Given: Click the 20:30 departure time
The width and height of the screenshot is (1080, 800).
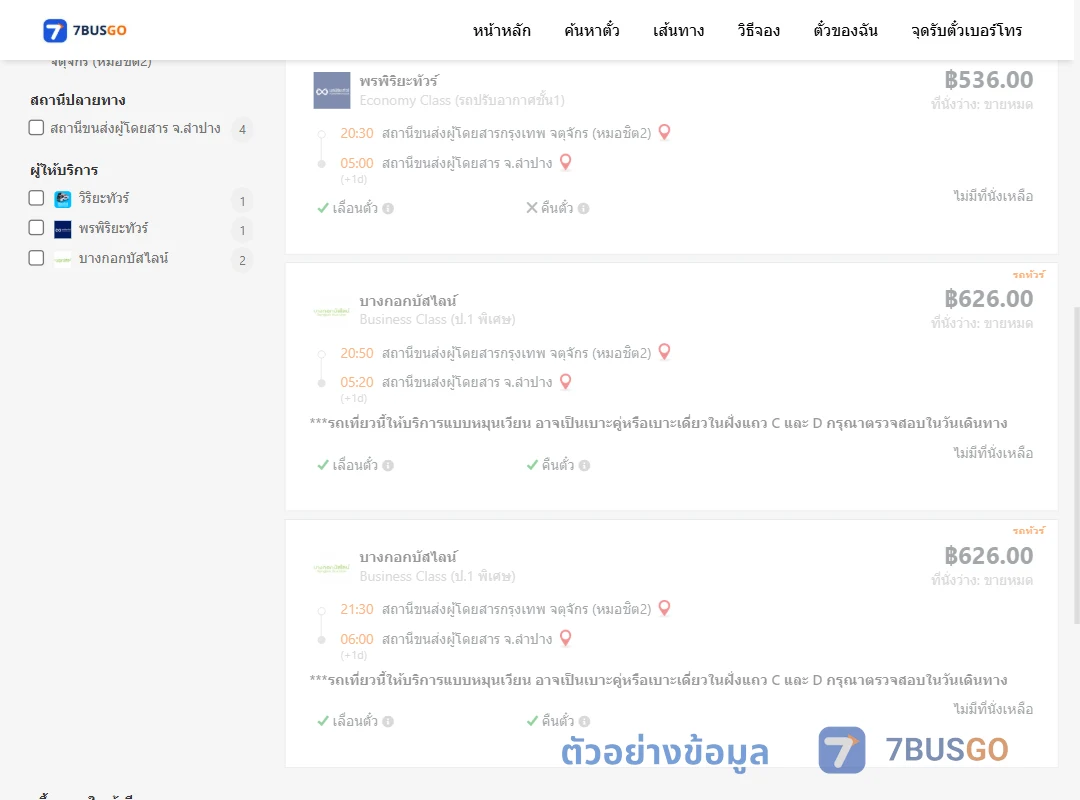Looking at the screenshot, I should tap(357, 133).
